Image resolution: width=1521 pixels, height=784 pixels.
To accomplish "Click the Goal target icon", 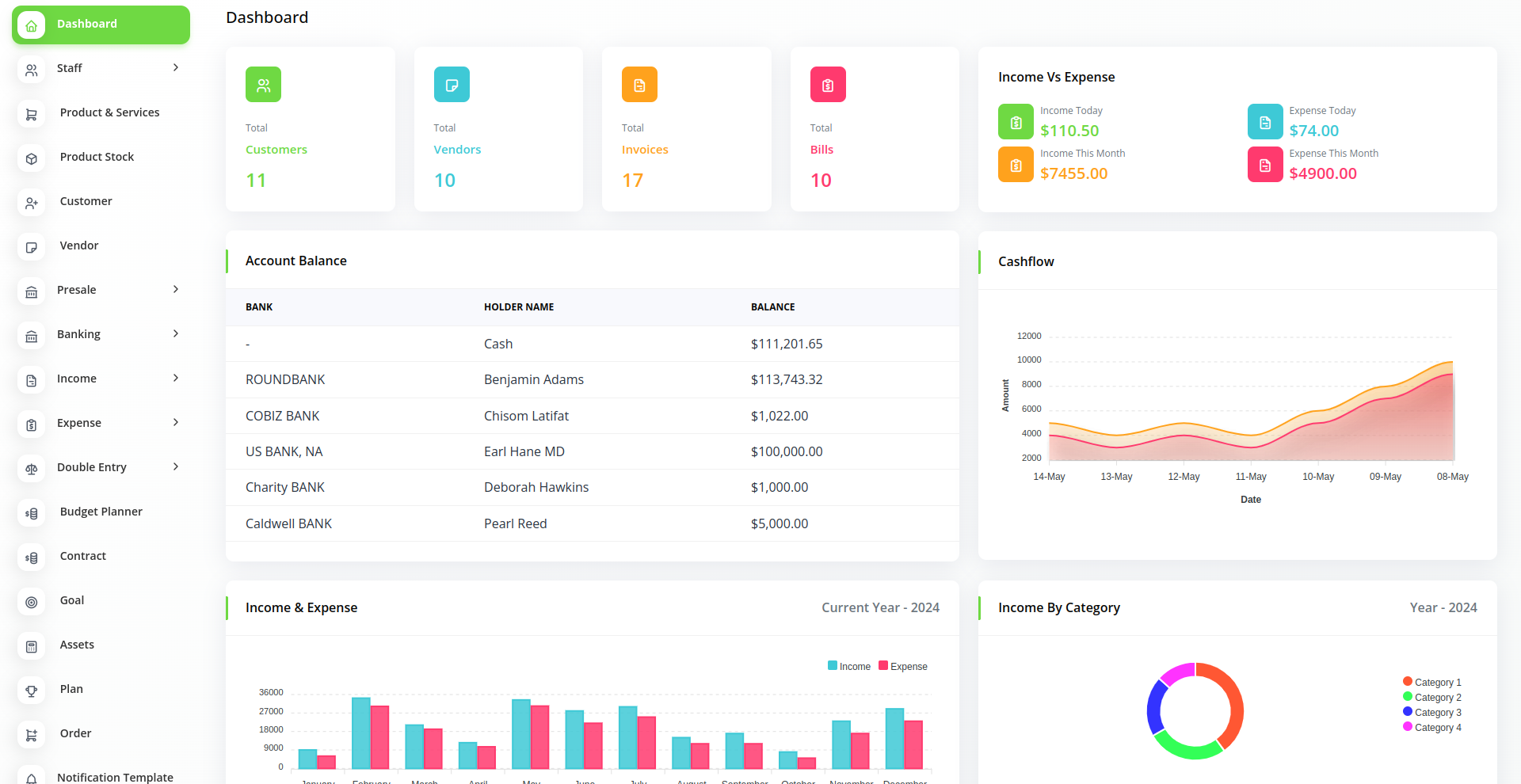I will click(31, 602).
